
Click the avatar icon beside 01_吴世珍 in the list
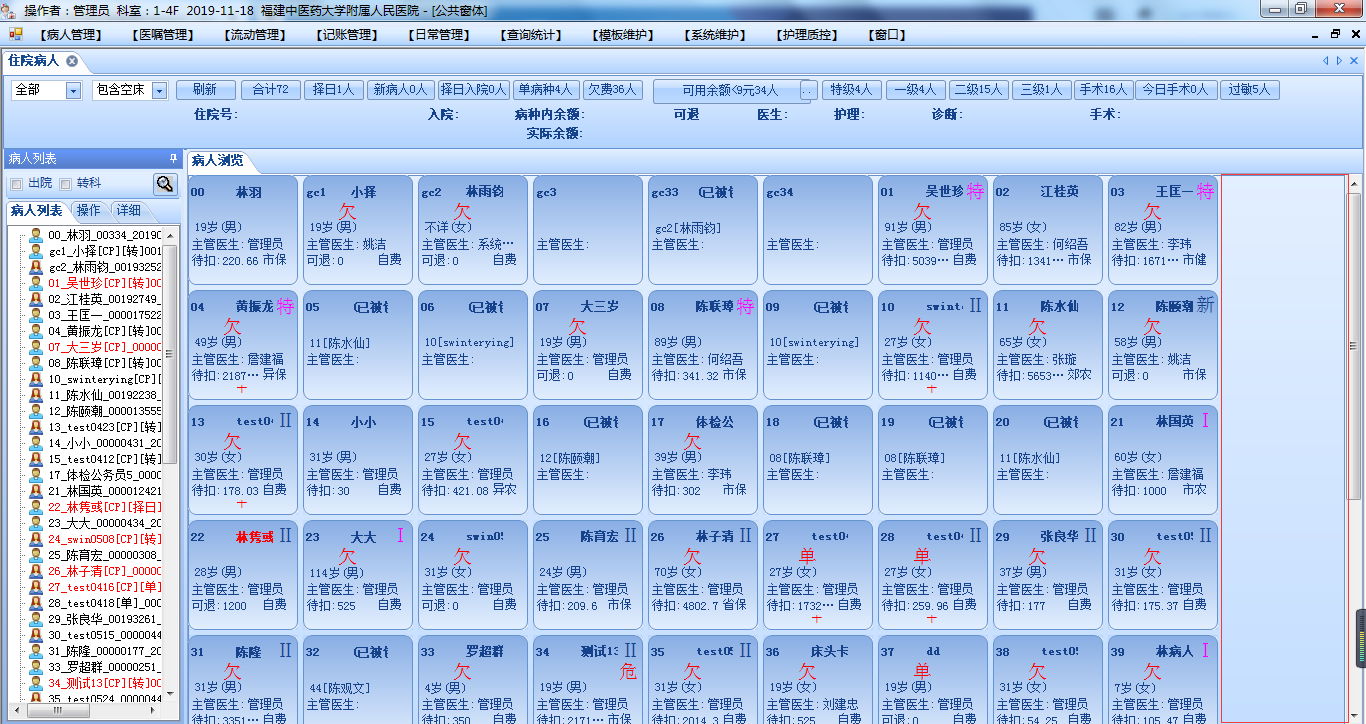click(x=36, y=283)
